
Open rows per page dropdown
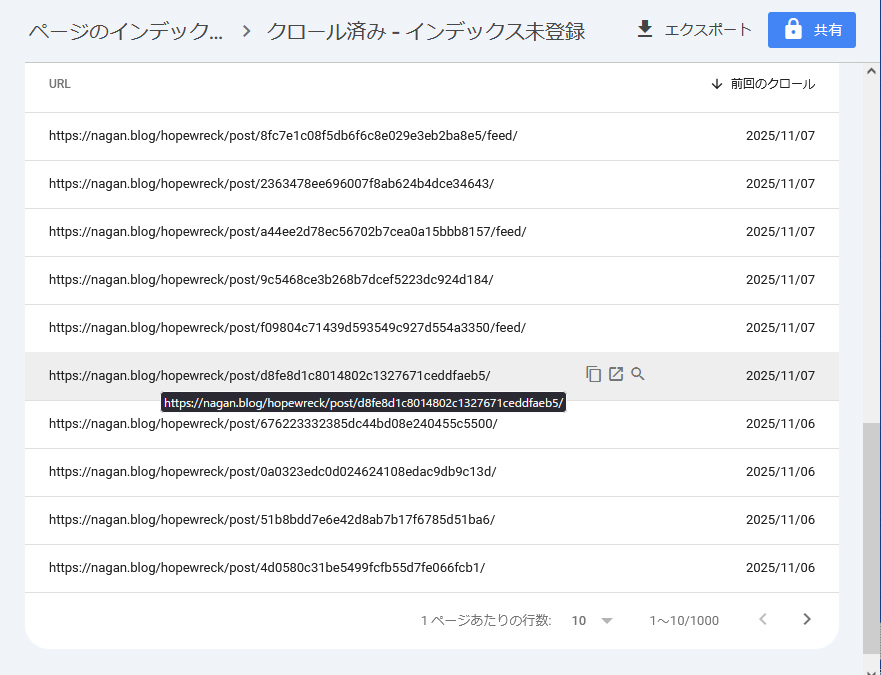tap(593, 620)
